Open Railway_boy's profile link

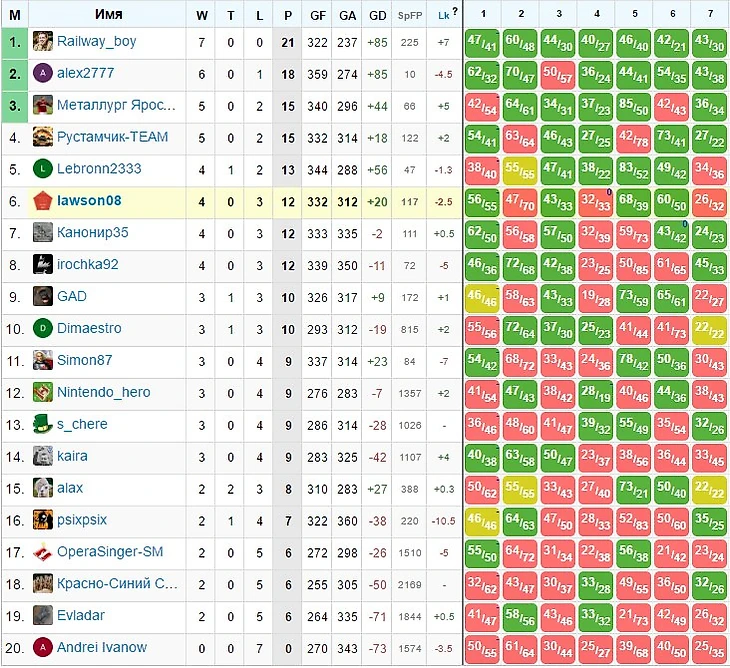(96, 42)
